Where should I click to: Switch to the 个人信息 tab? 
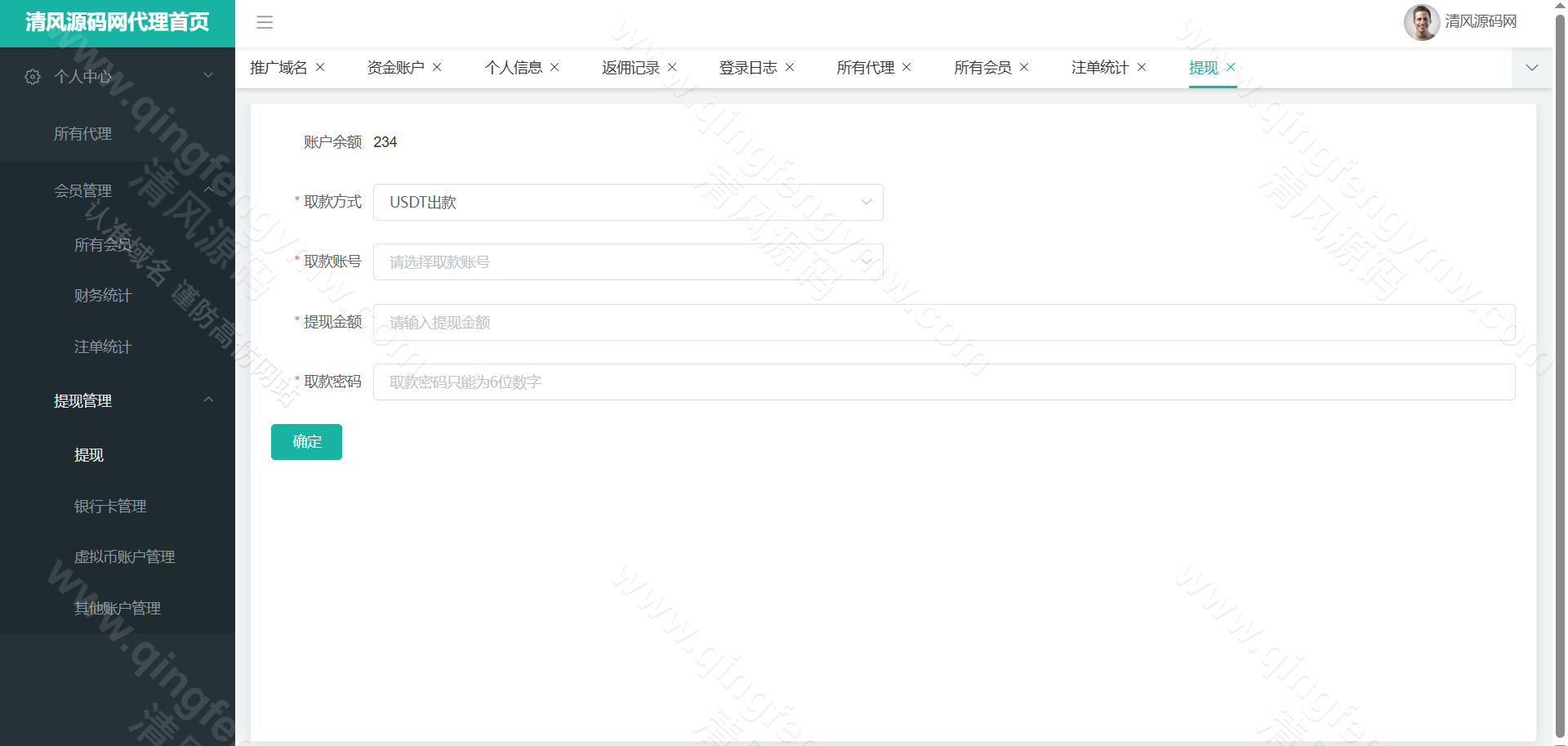pos(513,68)
